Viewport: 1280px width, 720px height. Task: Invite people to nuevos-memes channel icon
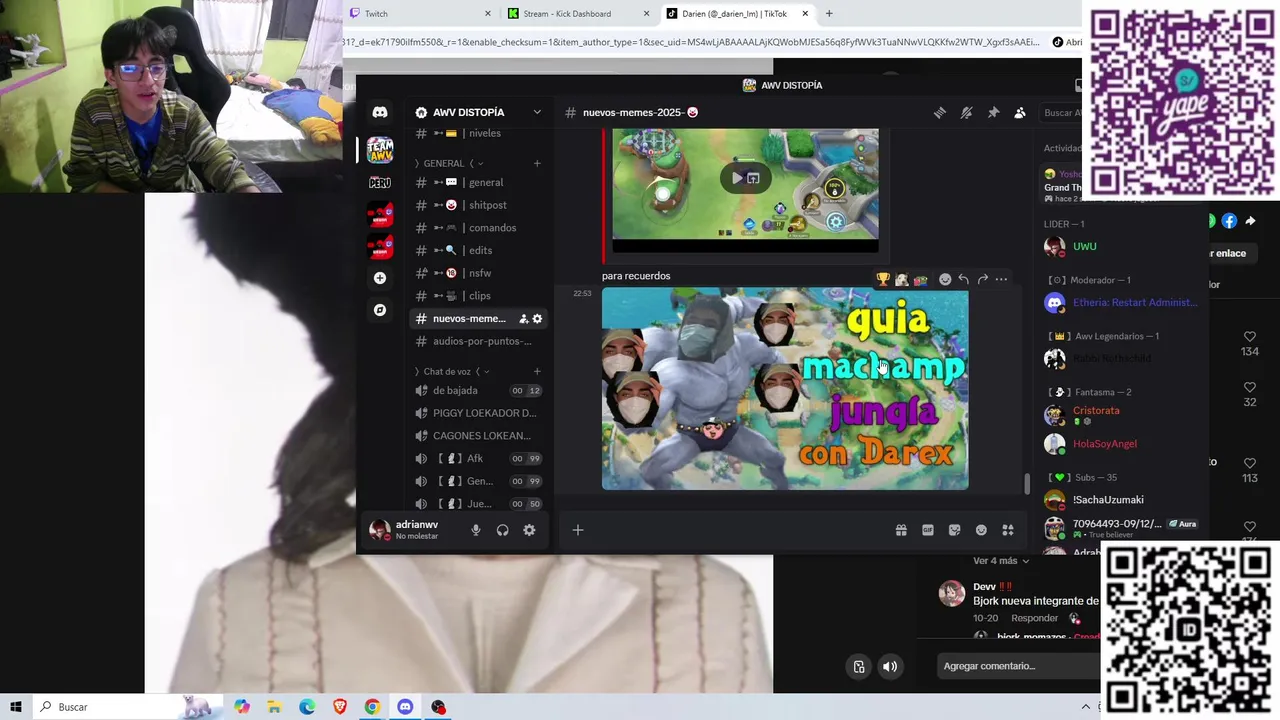pyautogui.click(x=523, y=319)
